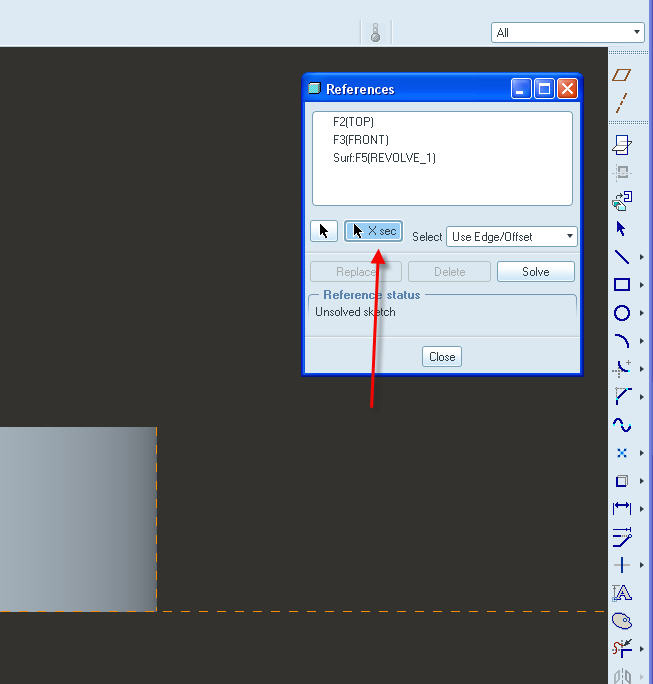Open the sketcher Palette tool
Viewport: 653px width, 684px height.
622,621
